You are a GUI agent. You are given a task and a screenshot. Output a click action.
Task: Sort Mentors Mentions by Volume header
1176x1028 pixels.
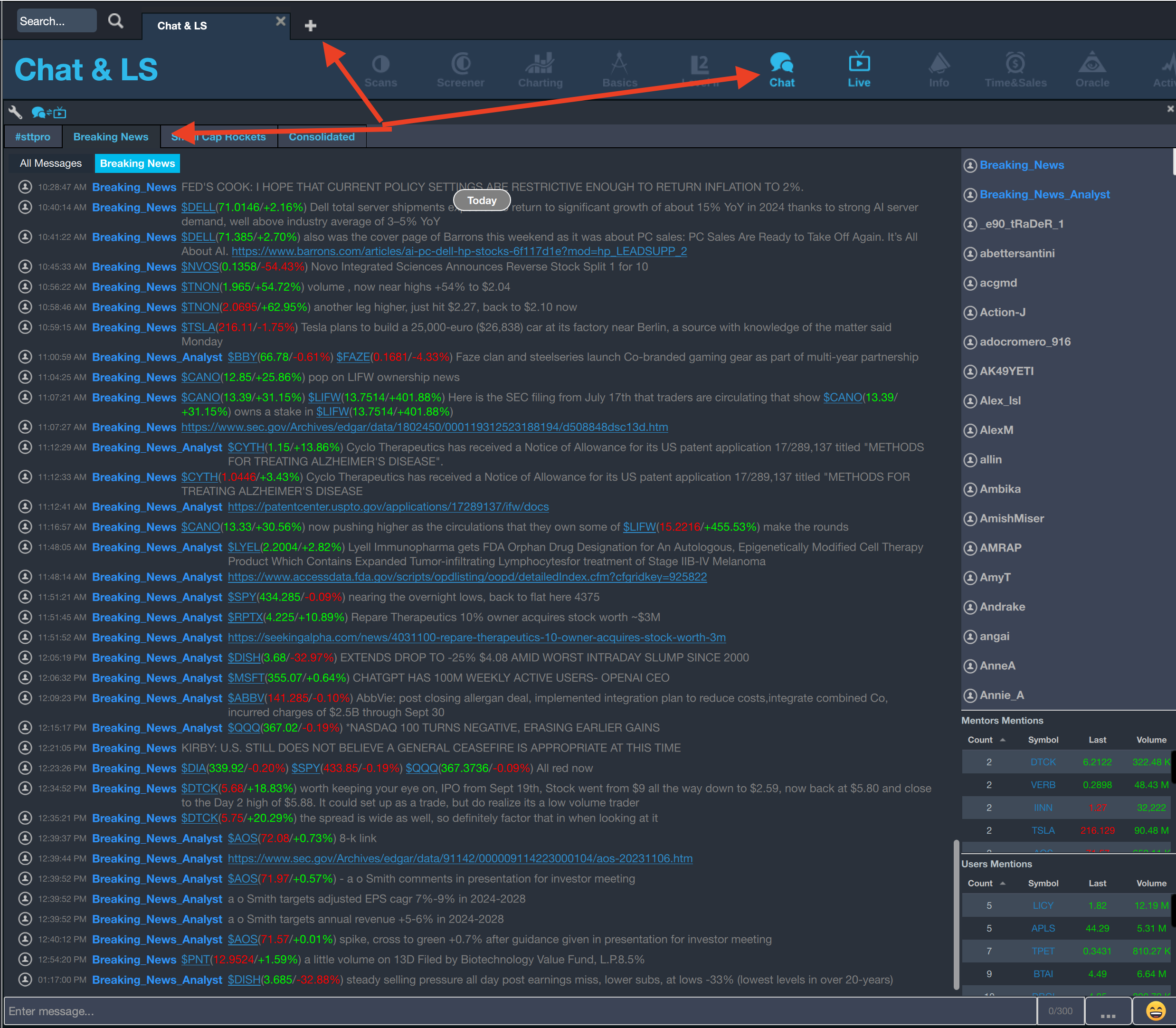point(1151,740)
